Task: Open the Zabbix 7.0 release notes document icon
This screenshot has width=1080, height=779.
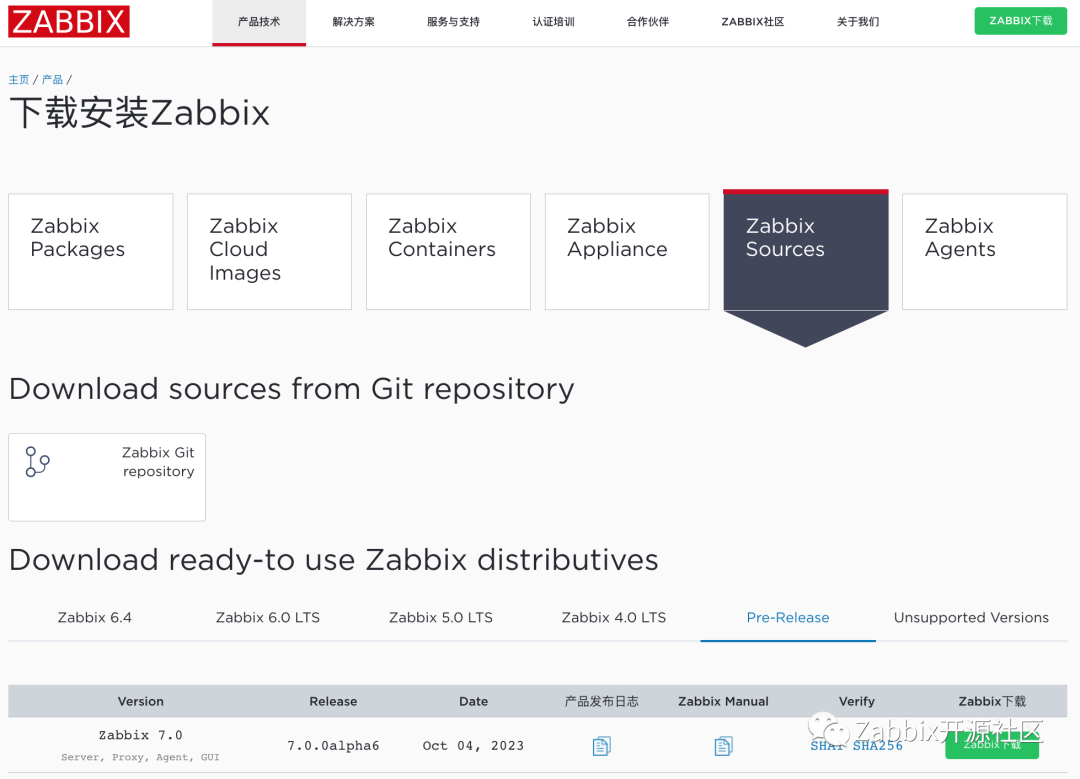Action: tap(601, 745)
